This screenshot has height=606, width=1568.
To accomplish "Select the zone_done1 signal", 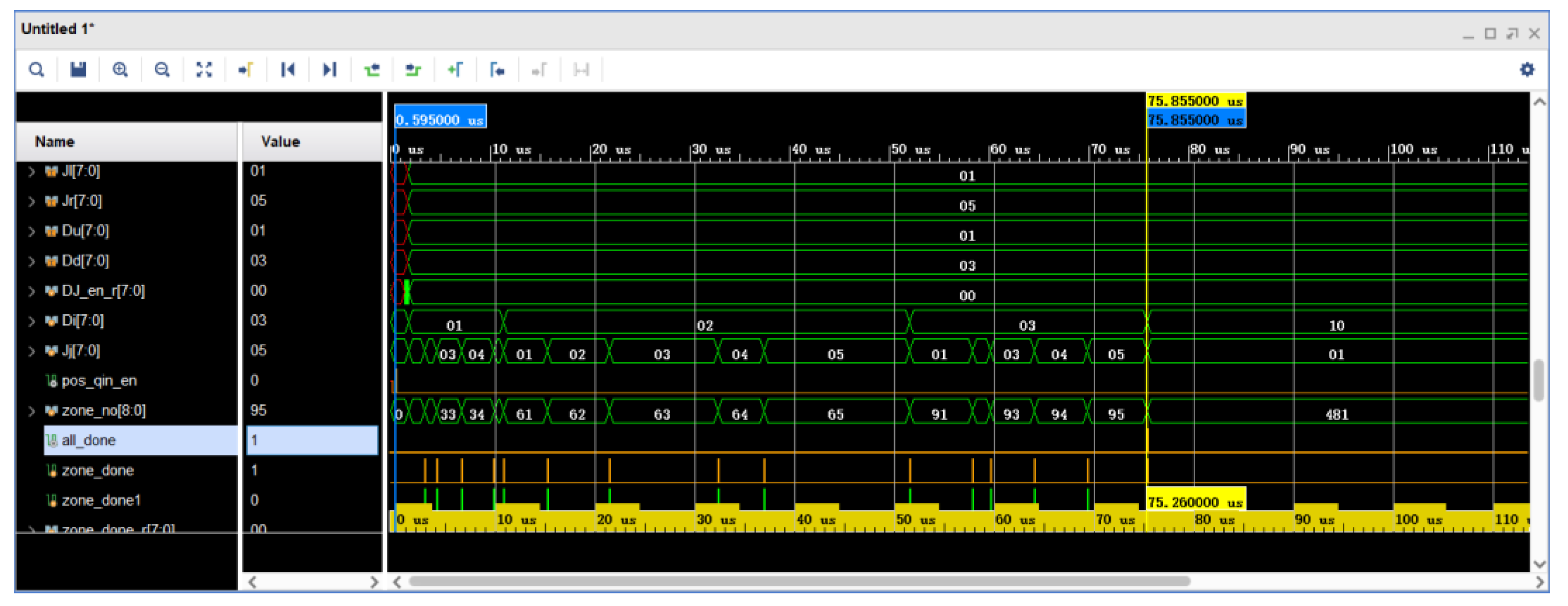I will point(101,501).
